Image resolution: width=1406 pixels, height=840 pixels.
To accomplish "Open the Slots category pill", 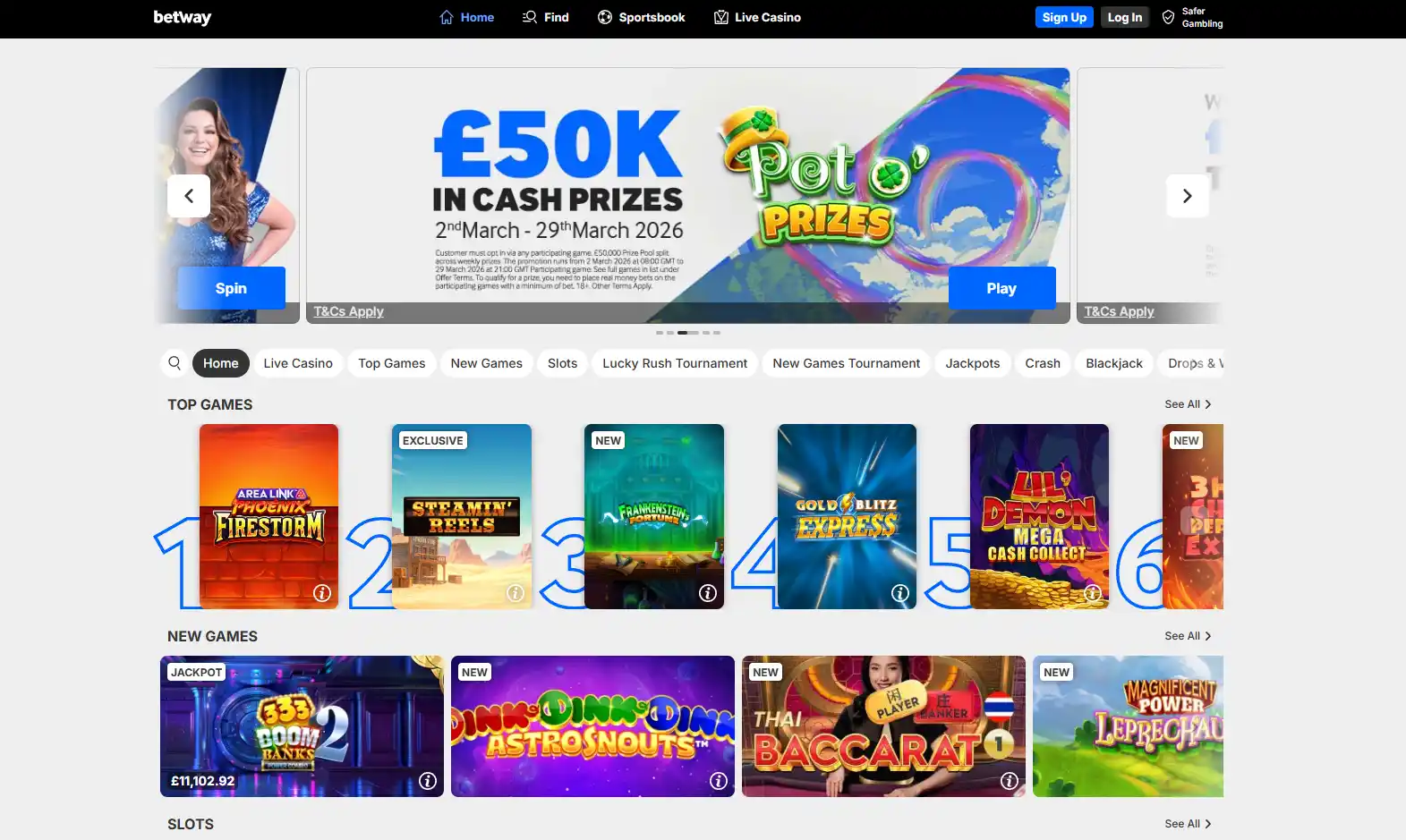I will coord(563,363).
